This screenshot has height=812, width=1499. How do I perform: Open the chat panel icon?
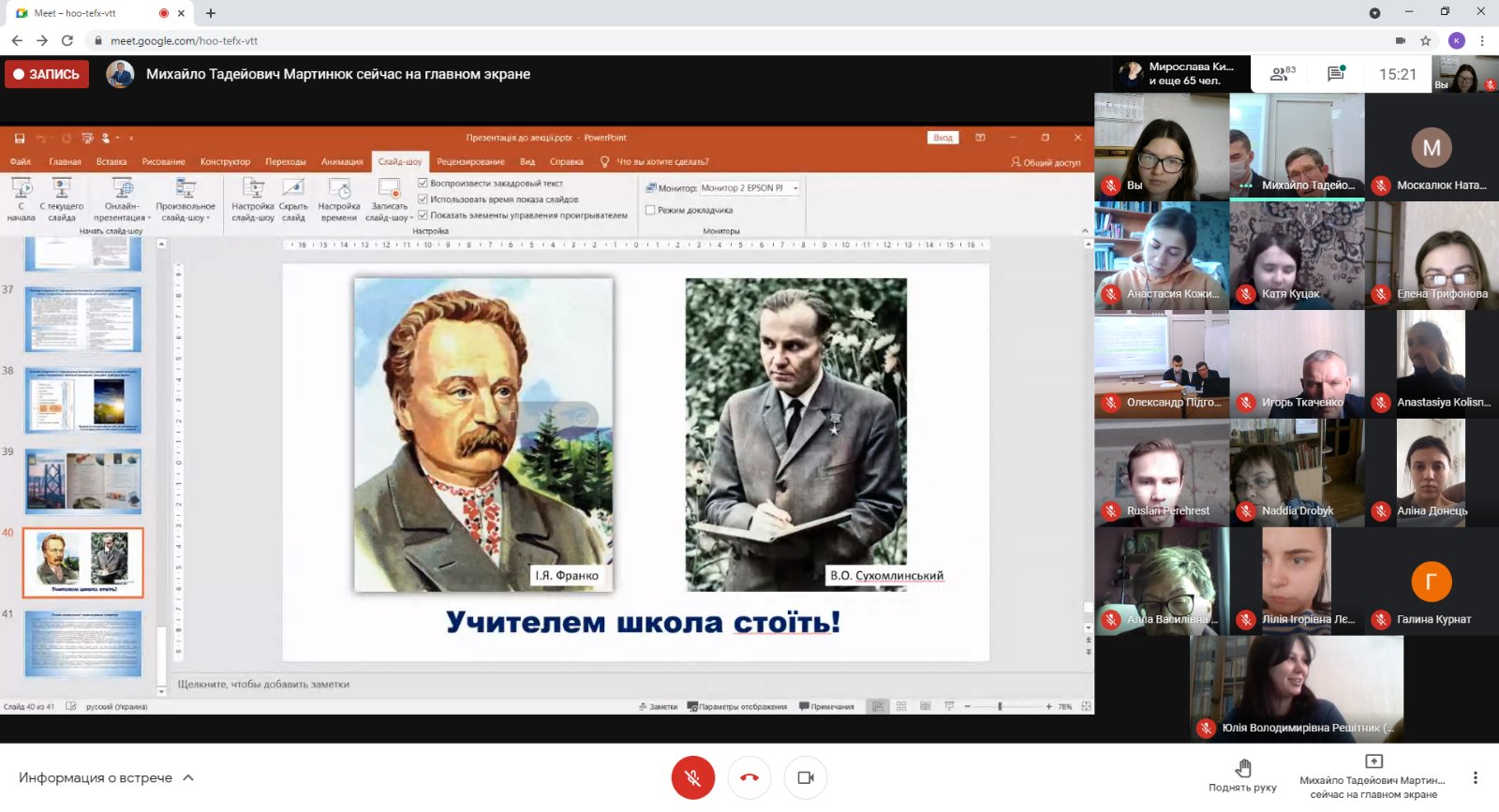pos(1336,74)
